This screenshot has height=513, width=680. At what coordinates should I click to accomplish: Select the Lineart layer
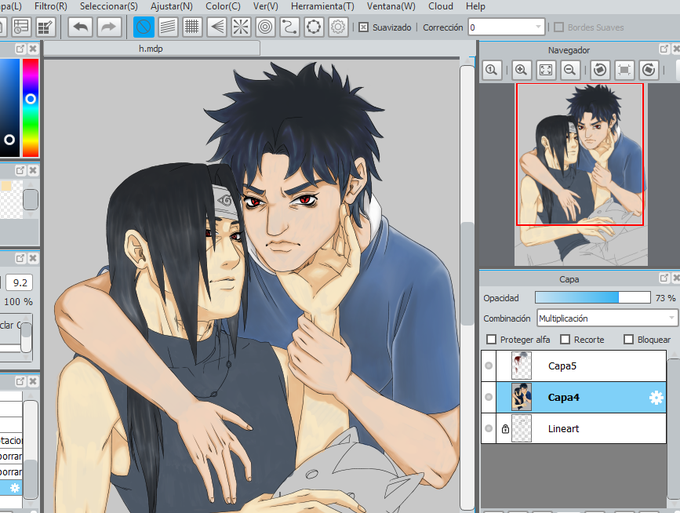click(573, 428)
